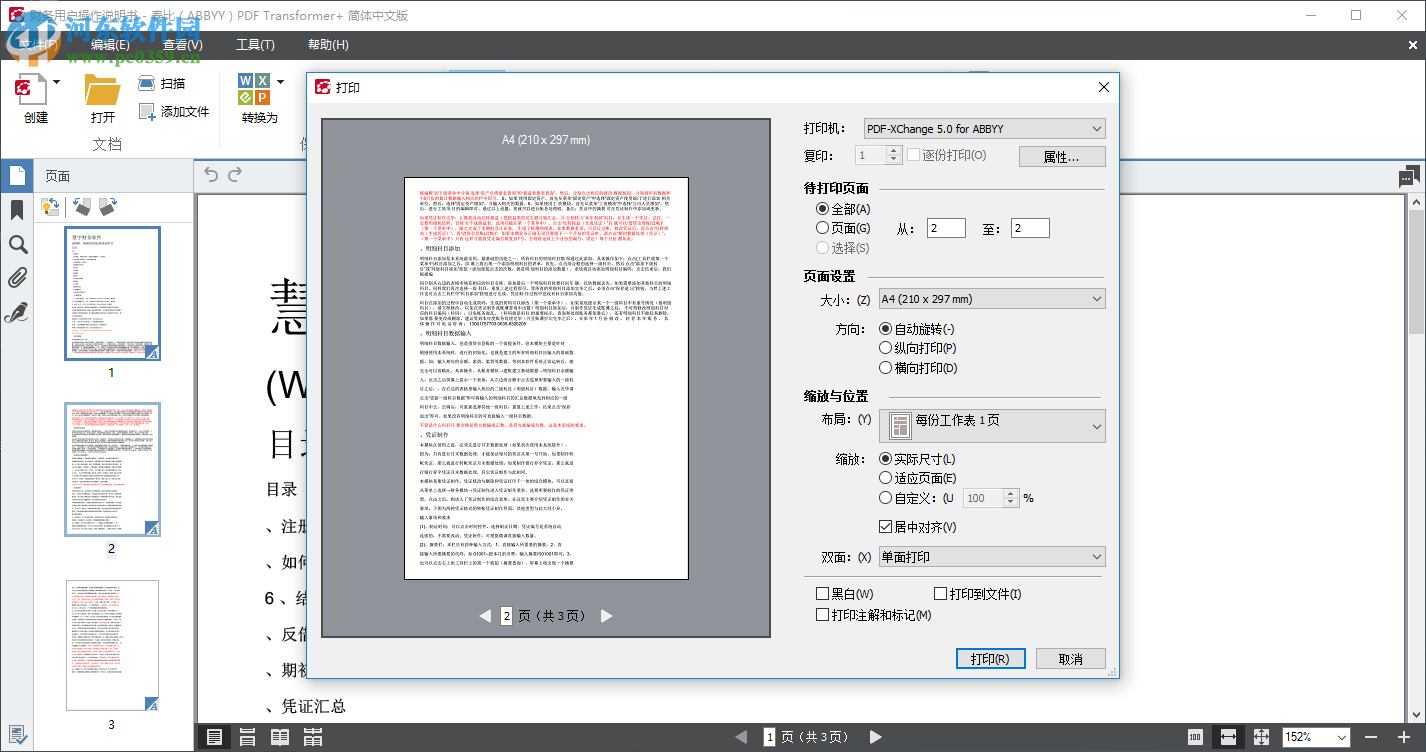Select page 2 thumbnail in the sidebar
Viewport: 1426px width, 752px height.
[x=113, y=470]
